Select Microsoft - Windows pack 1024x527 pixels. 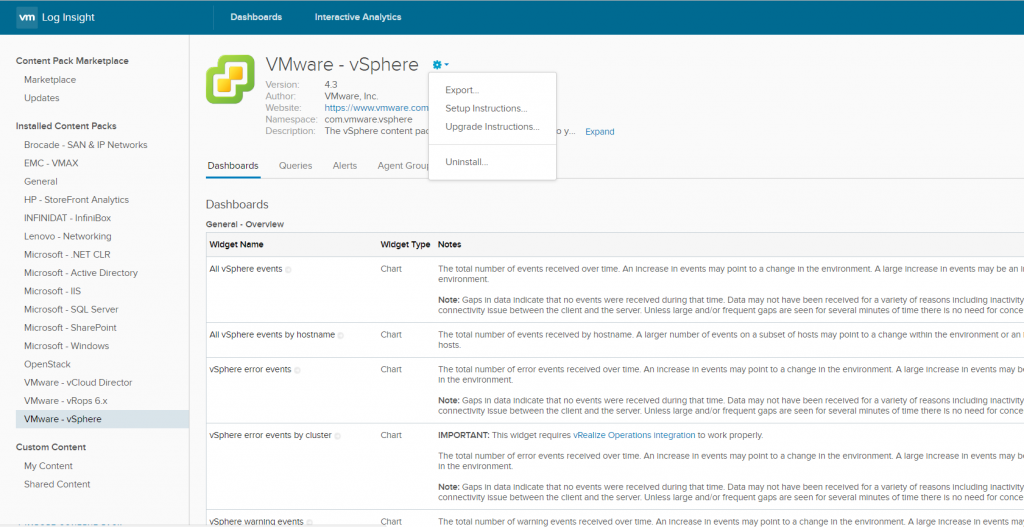coord(67,346)
